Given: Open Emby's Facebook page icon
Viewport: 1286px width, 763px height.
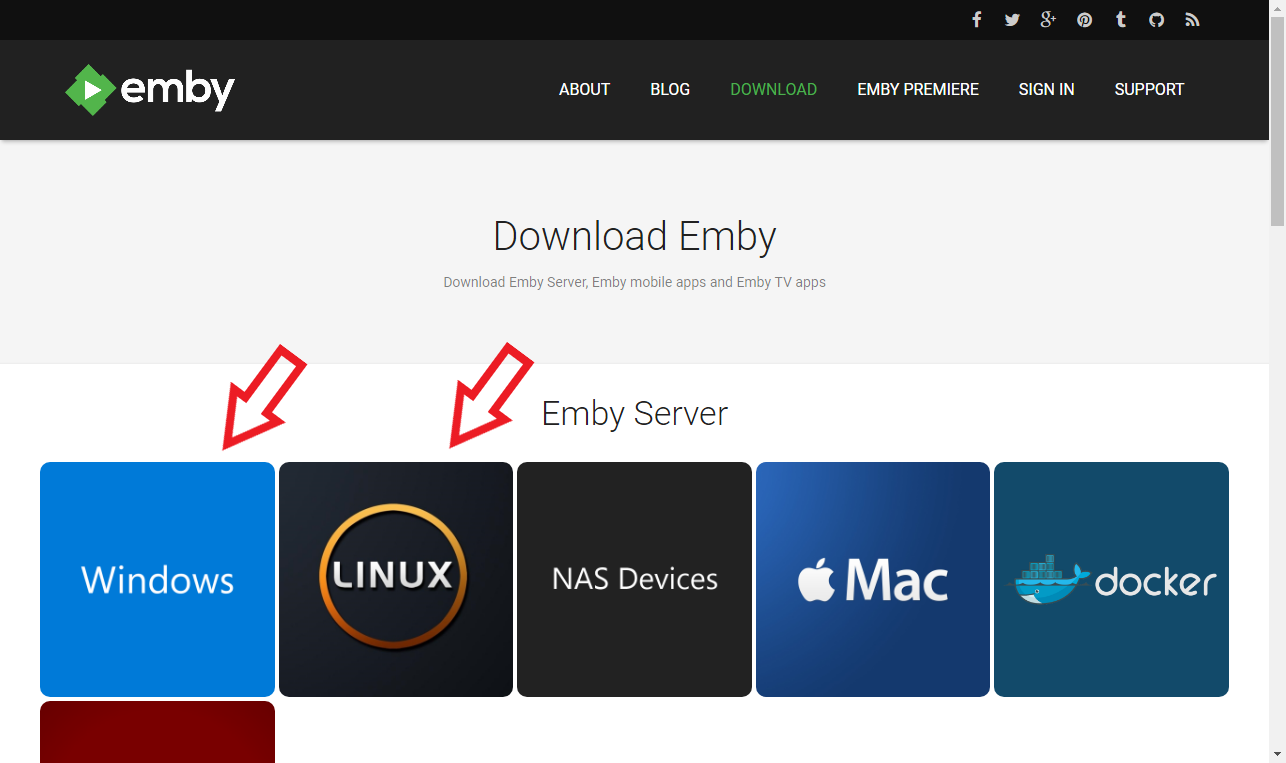Looking at the screenshot, I should point(977,20).
